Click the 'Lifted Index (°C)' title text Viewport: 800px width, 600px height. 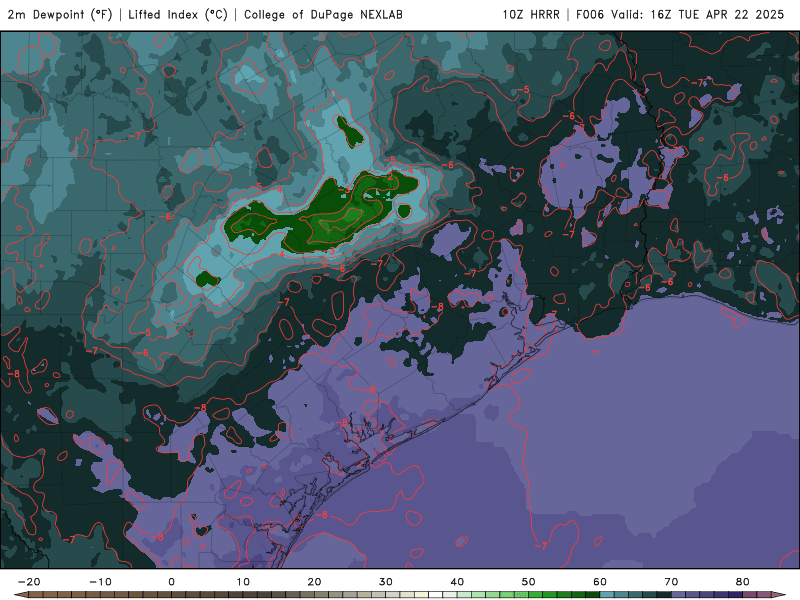(x=178, y=14)
